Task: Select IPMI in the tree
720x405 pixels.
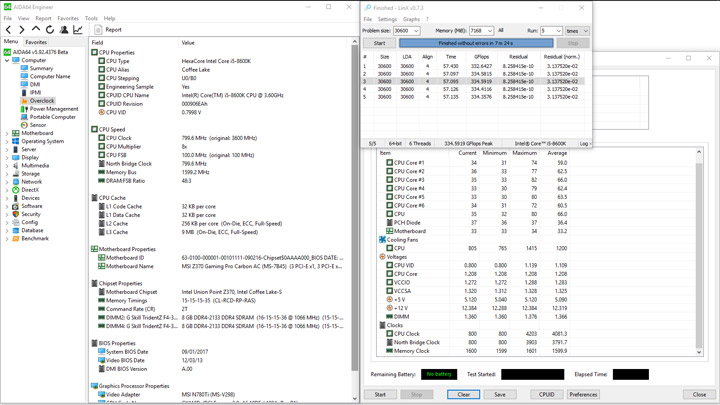Action: [x=35, y=92]
